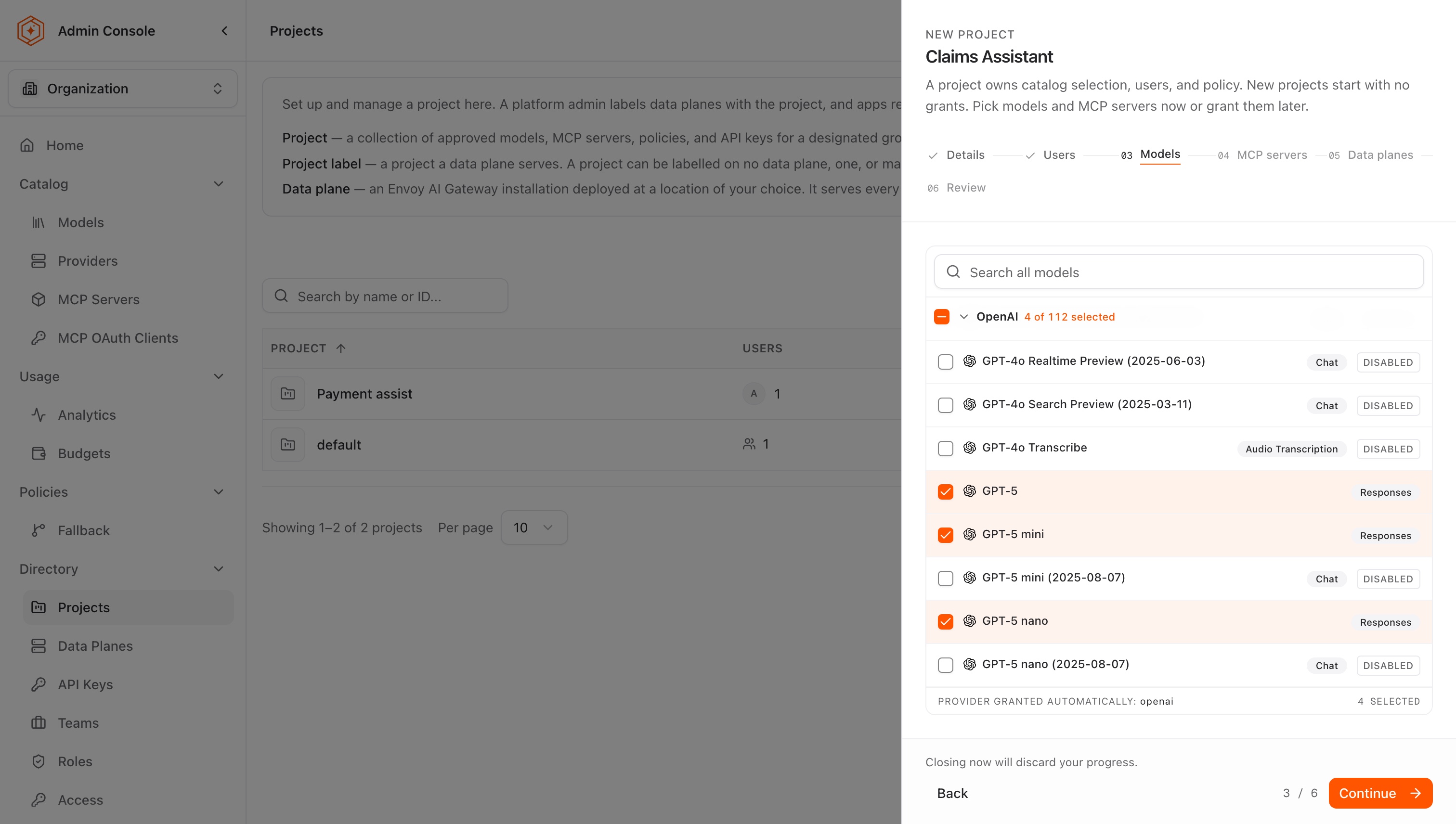Click the MCP OAuth Clients key icon
The width and height of the screenshot is (1456, 824).
pyautogui.click(x=38, y=338)
